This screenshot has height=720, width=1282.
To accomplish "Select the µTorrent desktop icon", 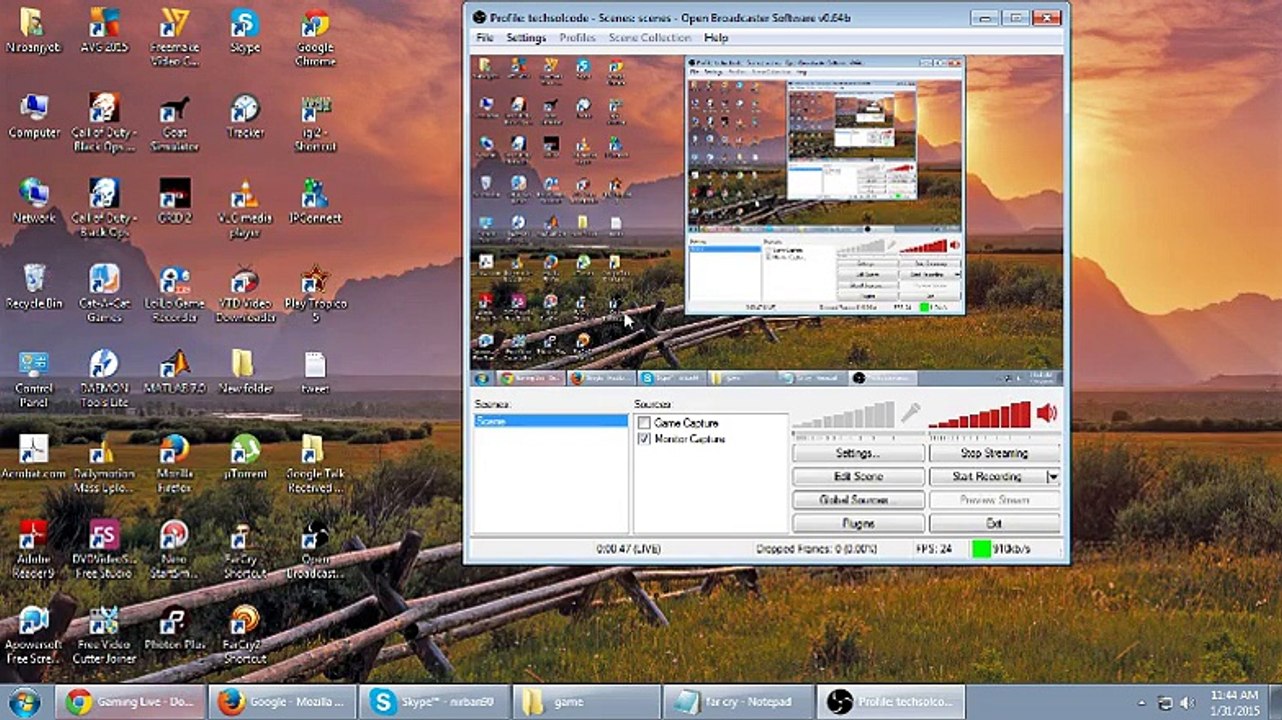I will [244, 457].
